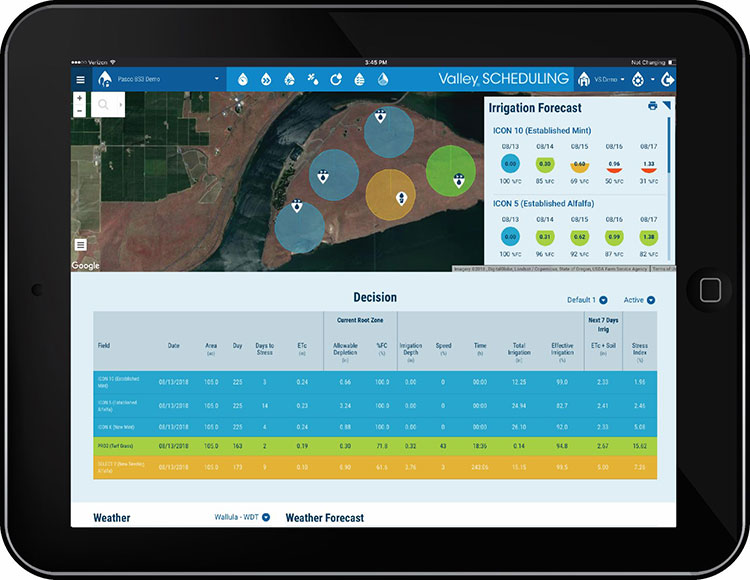
Task: Click the water drop icon with double arrows
Action: pos(266,79)
